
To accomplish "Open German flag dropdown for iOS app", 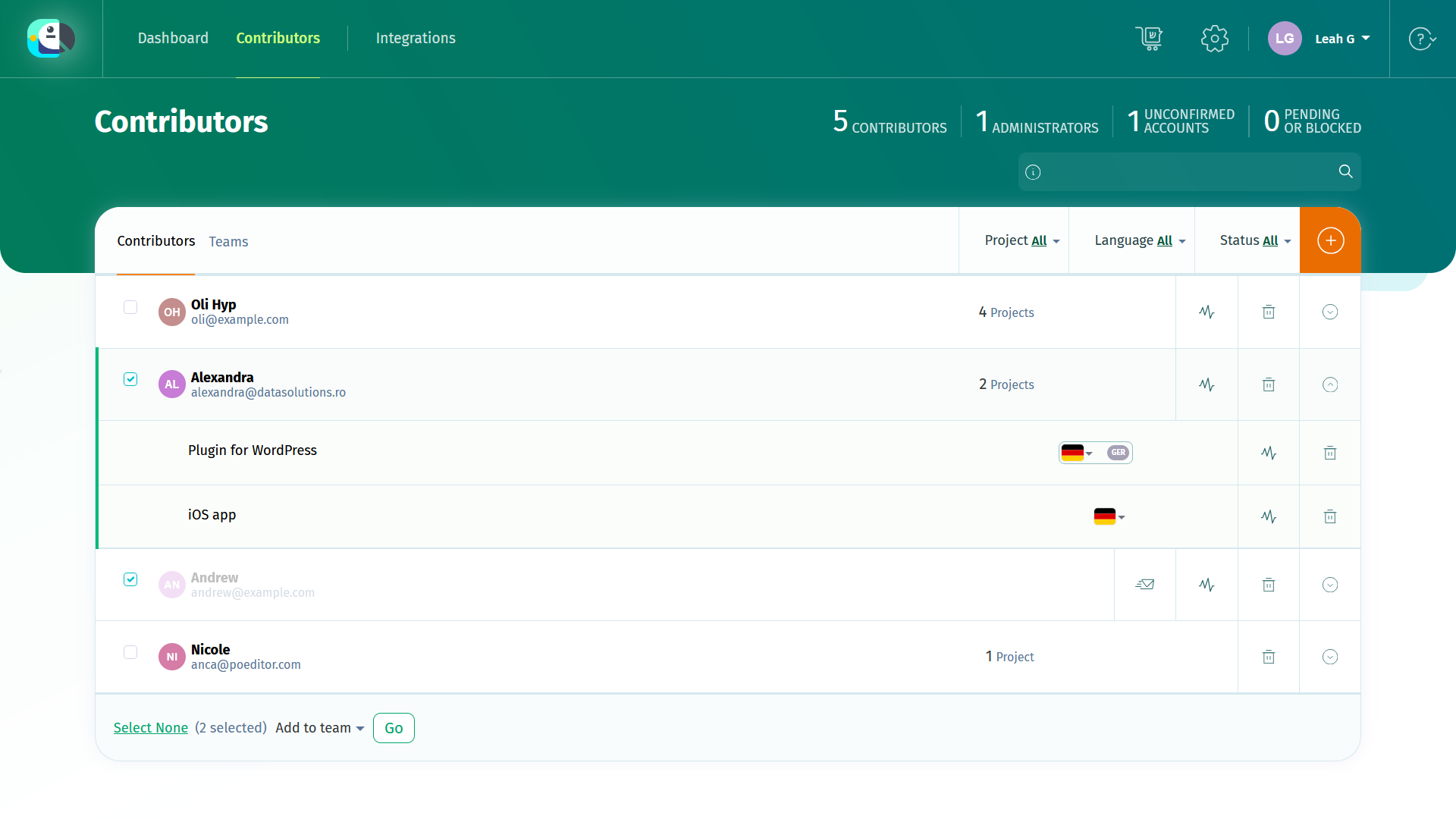I will pos(1109,516).
